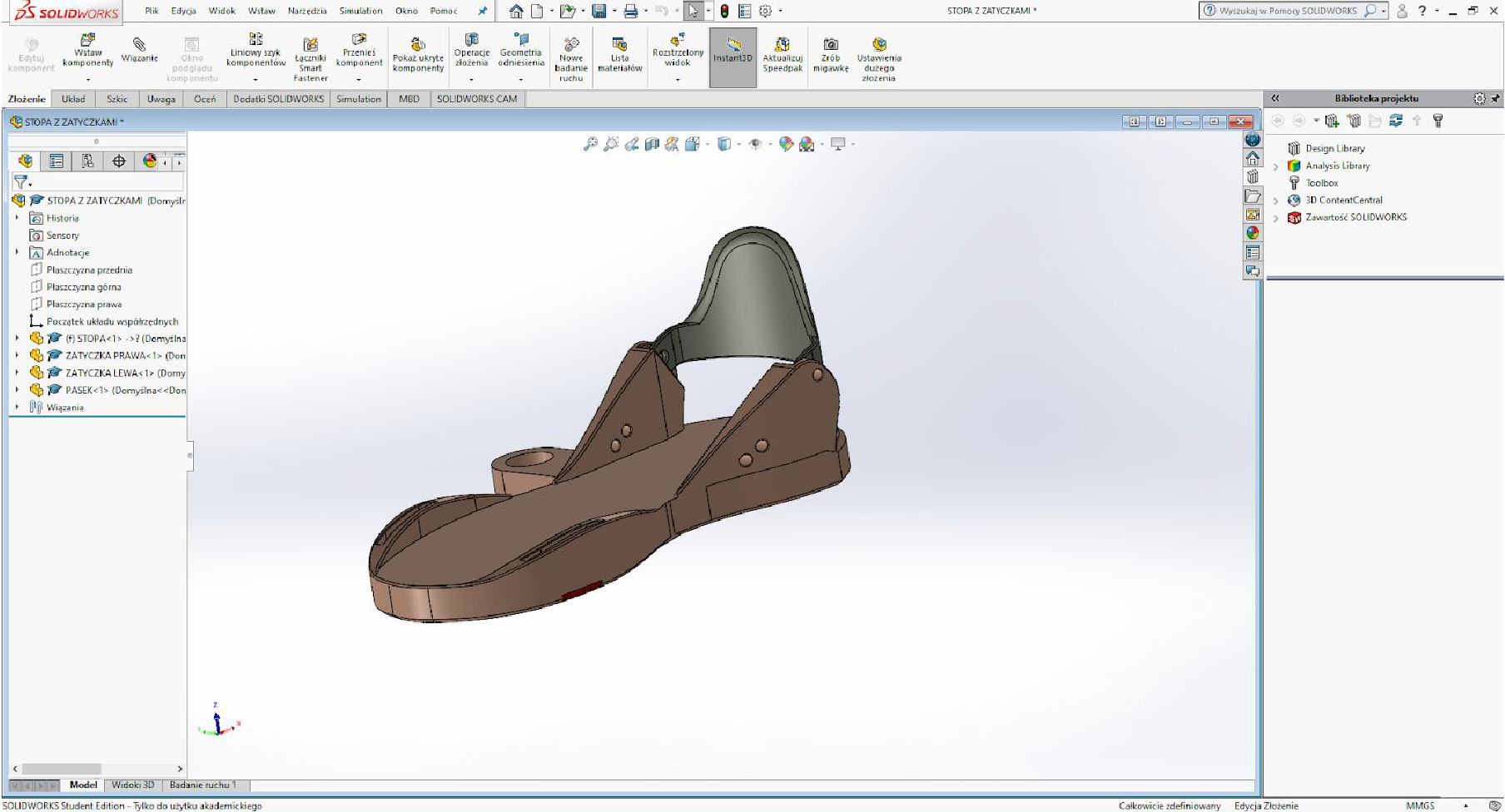Expand the STOPA<1> component node
Viewport: 1505px width, 812px height.
pos(17,339)
